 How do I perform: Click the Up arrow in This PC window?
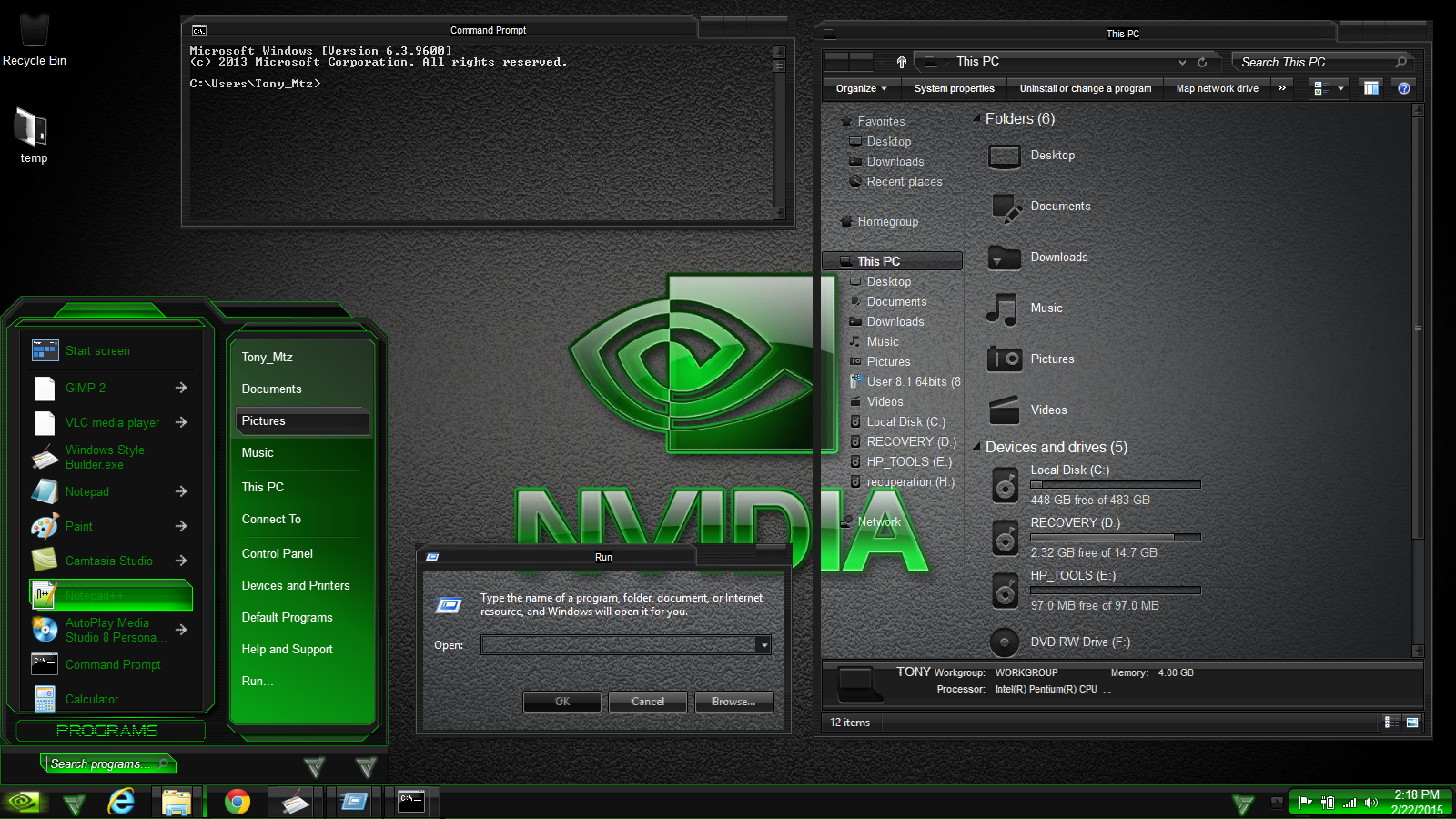[x=902, y=62]
